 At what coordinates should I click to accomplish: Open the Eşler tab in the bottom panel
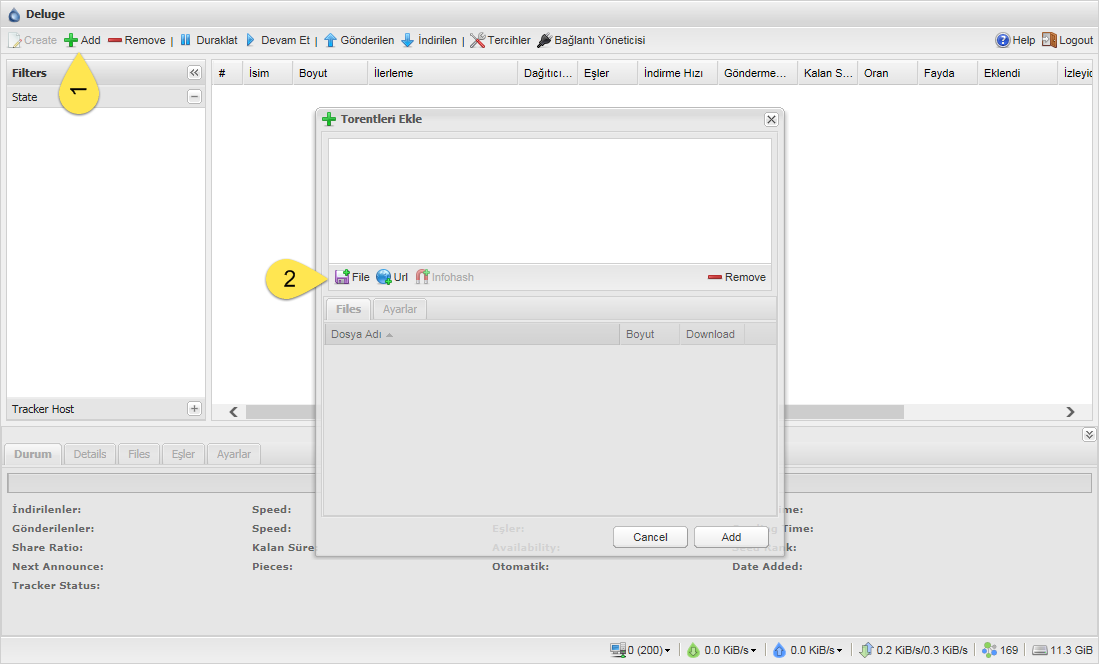pyautogui.click(x=183, y=454)
